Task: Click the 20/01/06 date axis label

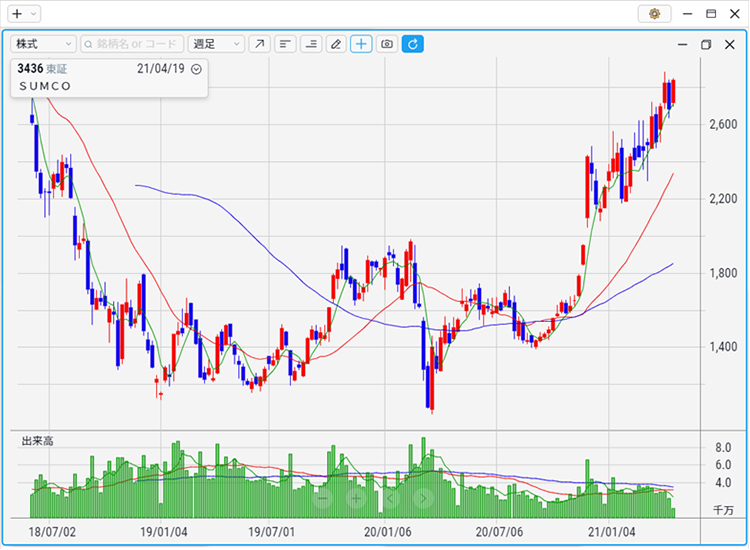Action: 387,532
